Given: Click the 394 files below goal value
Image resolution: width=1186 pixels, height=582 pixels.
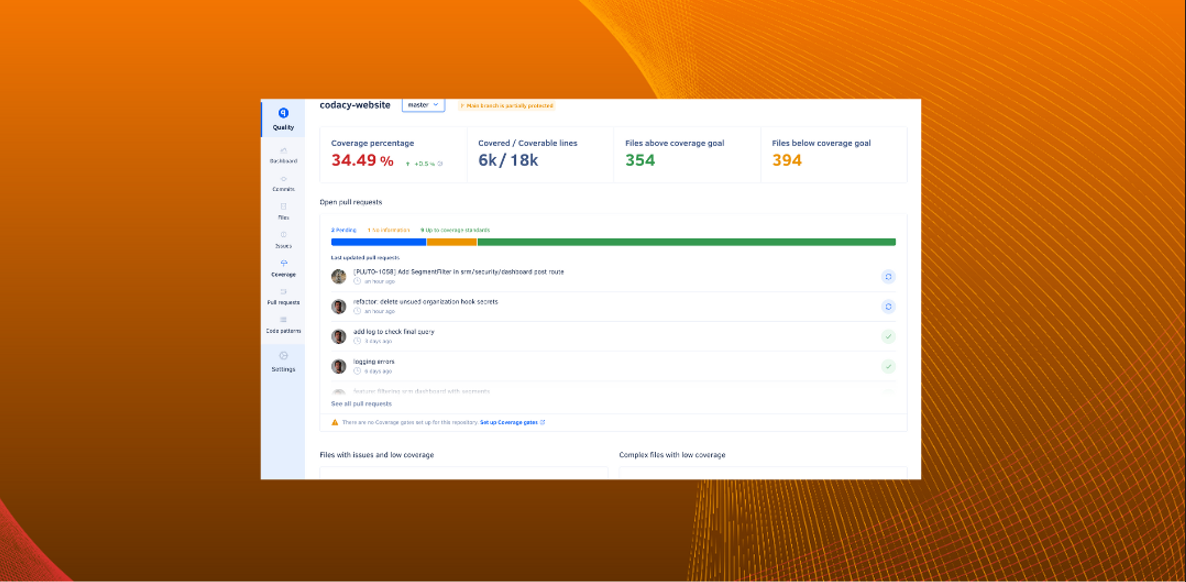Looking at the screenshot, I should point(787,160).
